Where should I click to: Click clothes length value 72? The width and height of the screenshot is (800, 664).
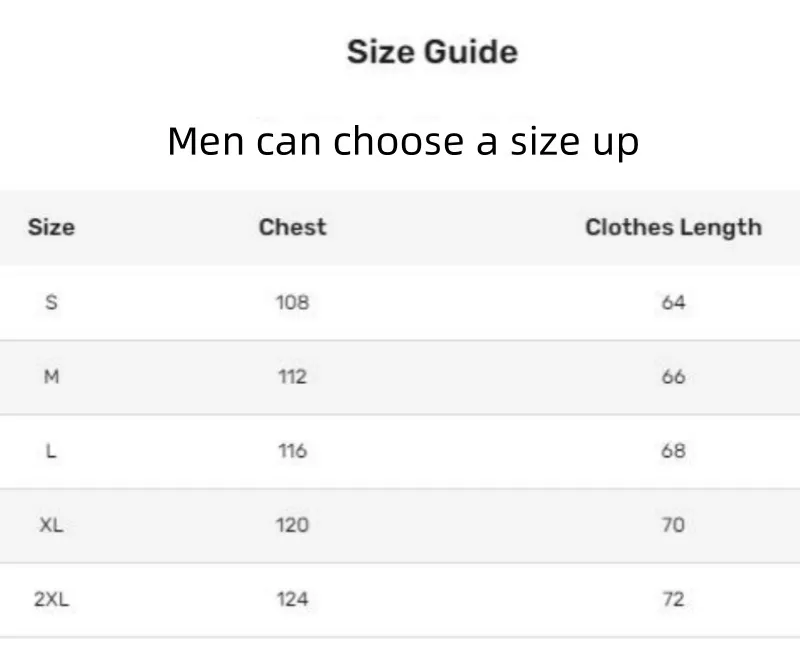pos(673,600)
